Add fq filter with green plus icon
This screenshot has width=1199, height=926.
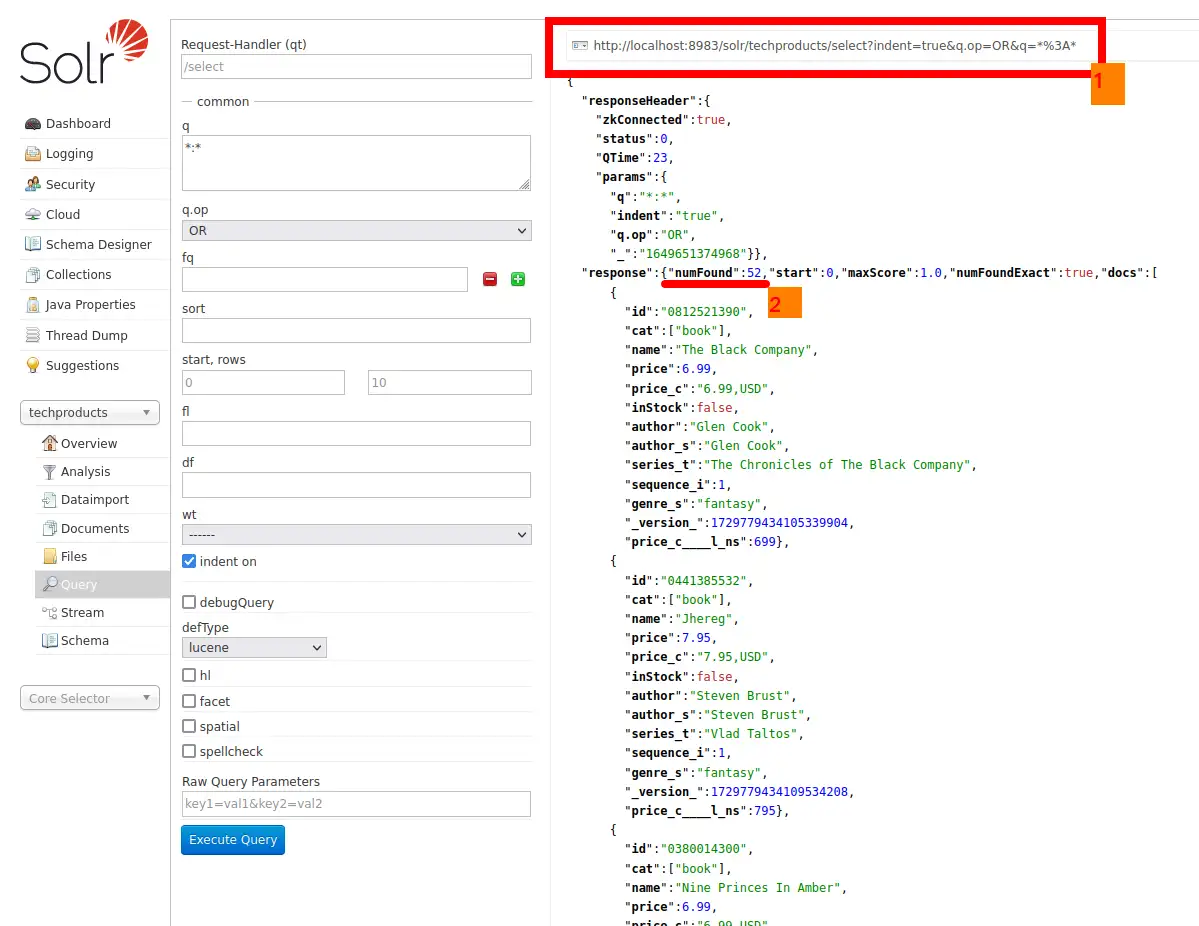pos(518,279)
